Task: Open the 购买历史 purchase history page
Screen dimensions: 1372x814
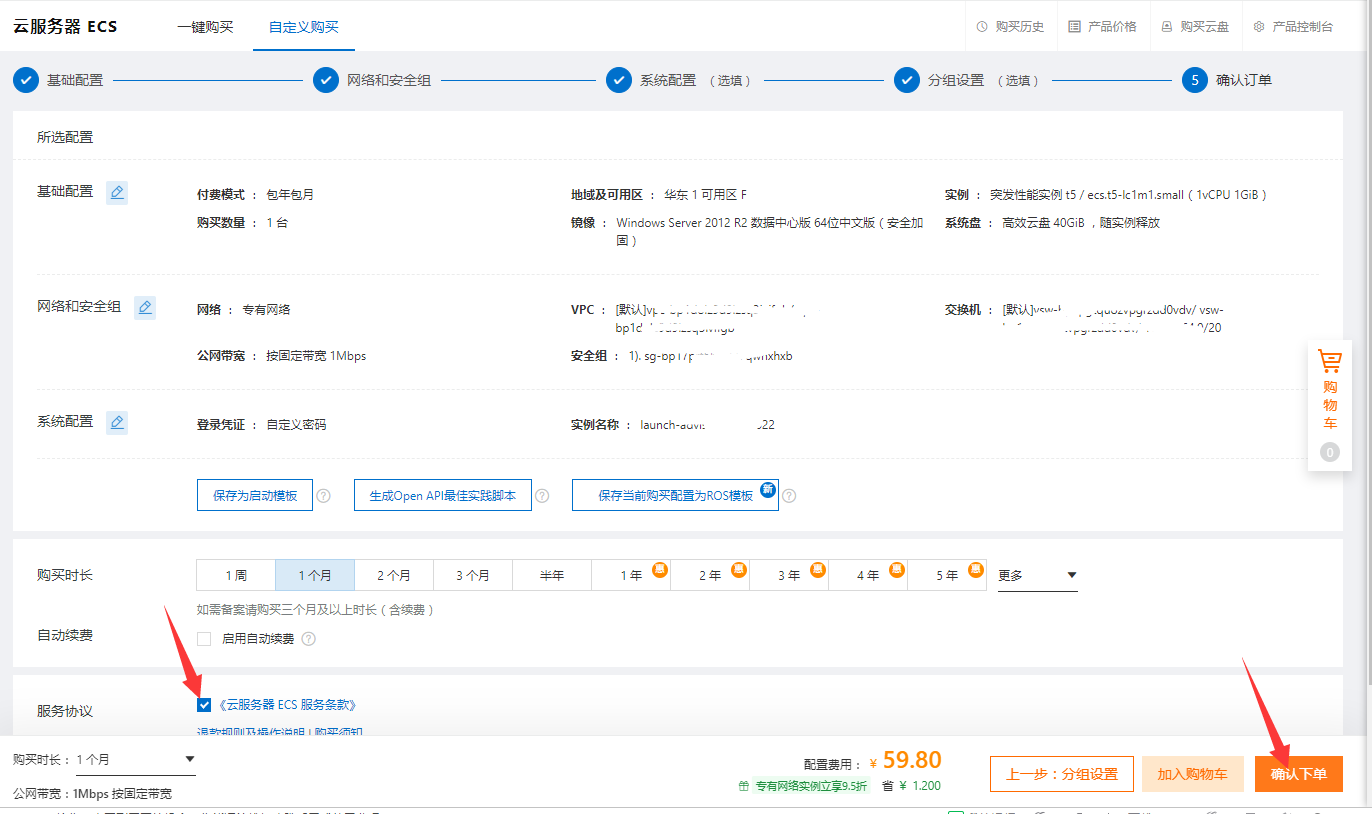Action: point(1010,27)
